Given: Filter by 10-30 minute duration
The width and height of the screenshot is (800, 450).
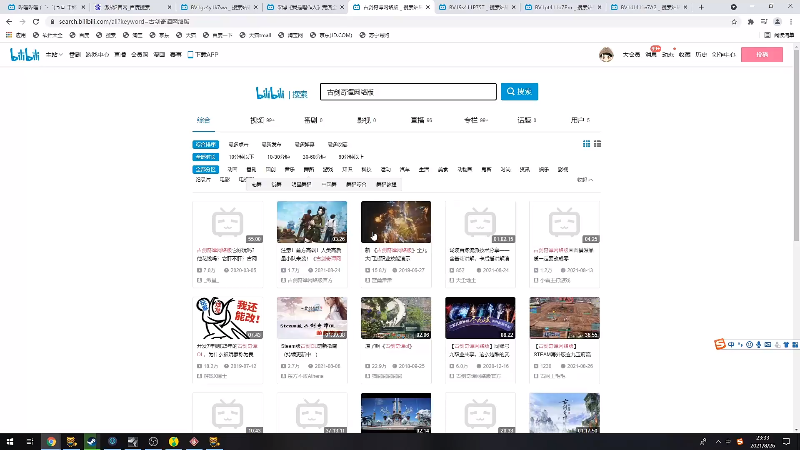Looking at the screenshot, I should [278, 157].
